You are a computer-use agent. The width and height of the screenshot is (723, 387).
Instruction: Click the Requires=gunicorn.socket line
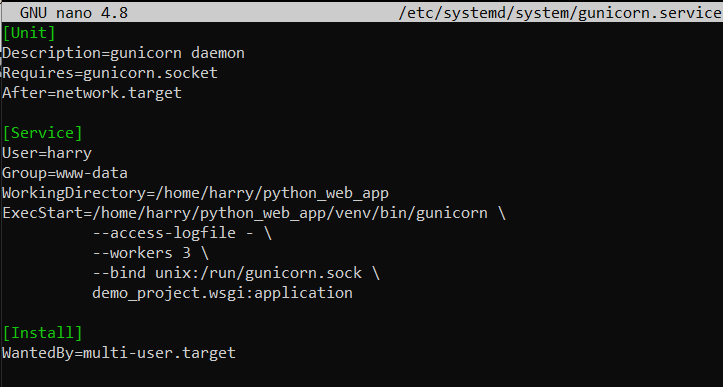coord(110,73)
